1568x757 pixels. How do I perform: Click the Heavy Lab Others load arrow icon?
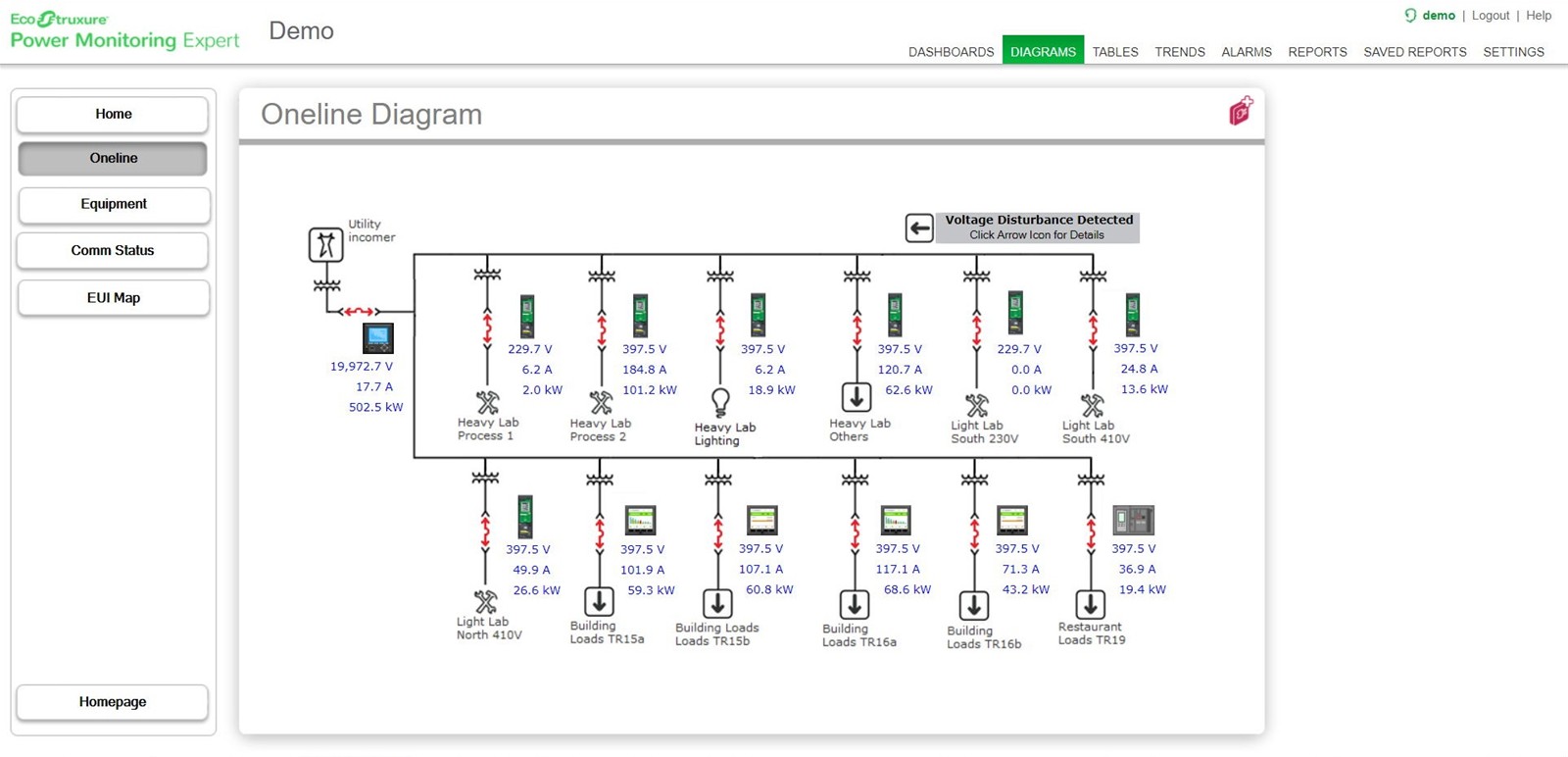point(857,397)
